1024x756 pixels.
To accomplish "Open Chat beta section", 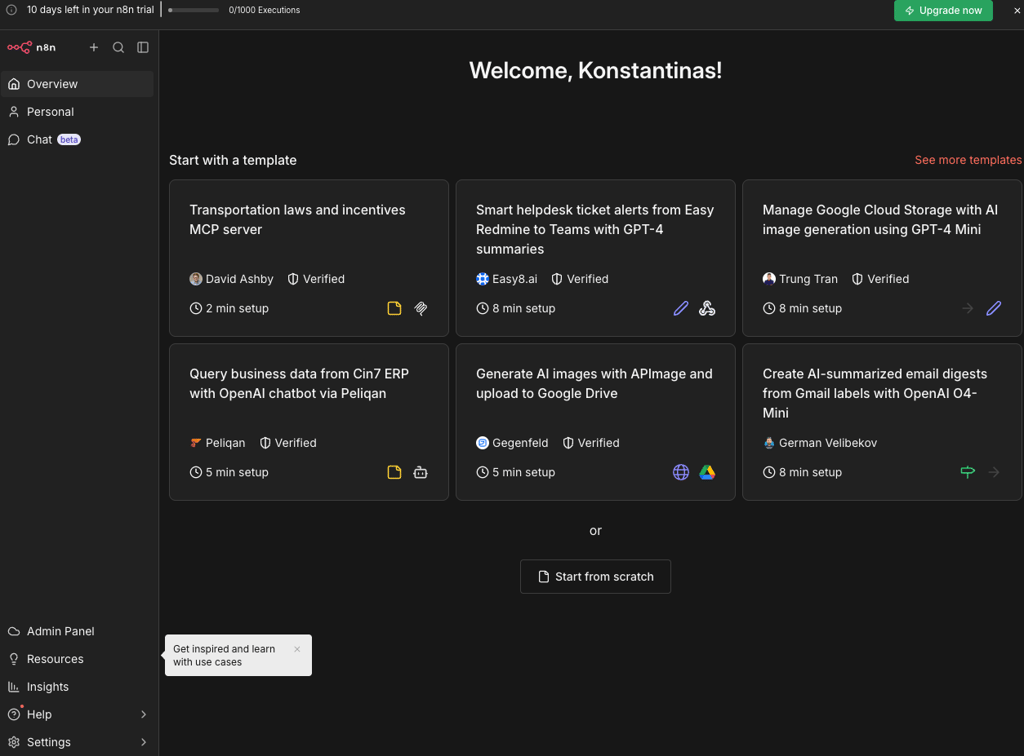I will pyautogui.click(x=77, y=140).
